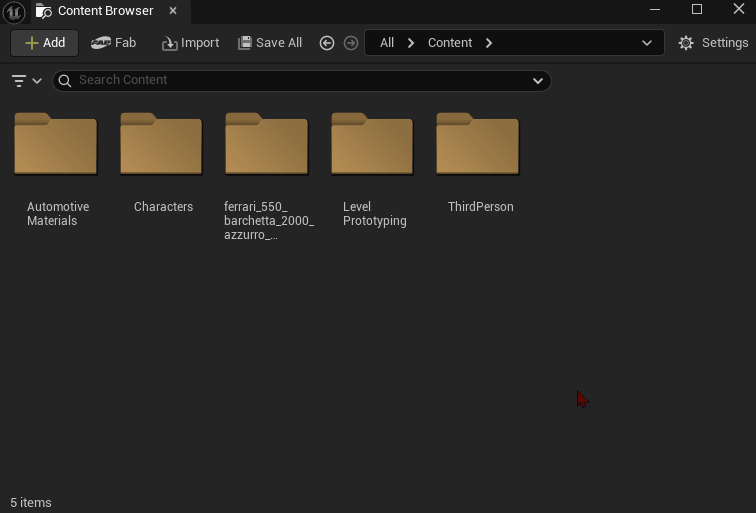
Task: Click the Unreal Engine logo icon
Action: [x=14, y=12]
